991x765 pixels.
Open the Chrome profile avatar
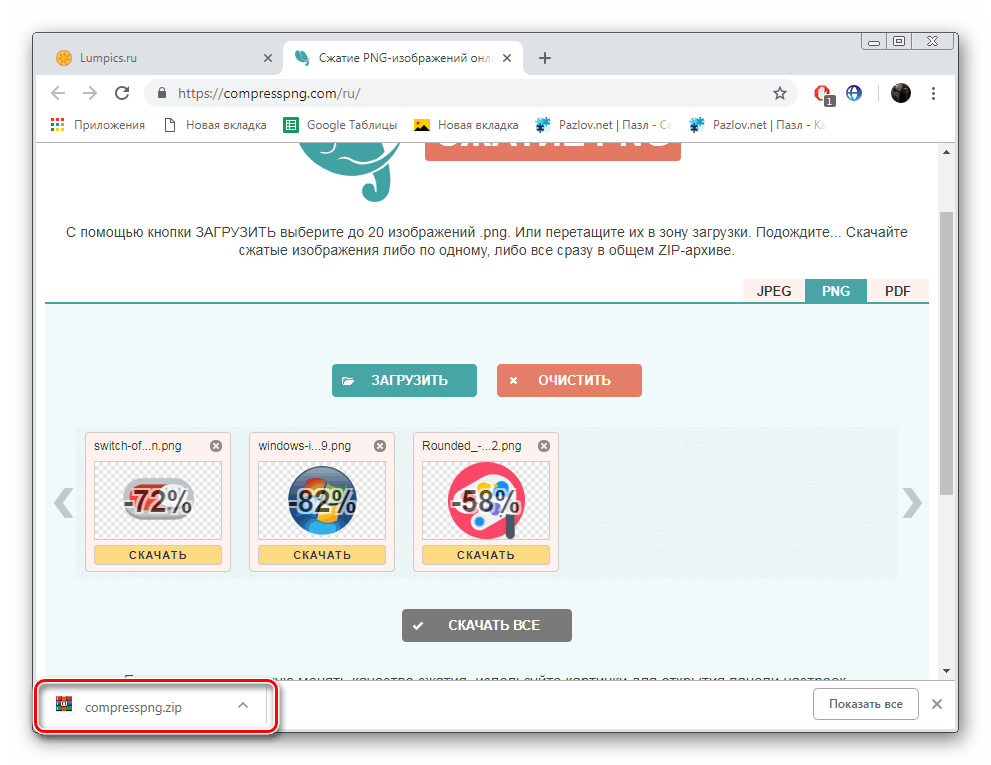click(900, 92)
